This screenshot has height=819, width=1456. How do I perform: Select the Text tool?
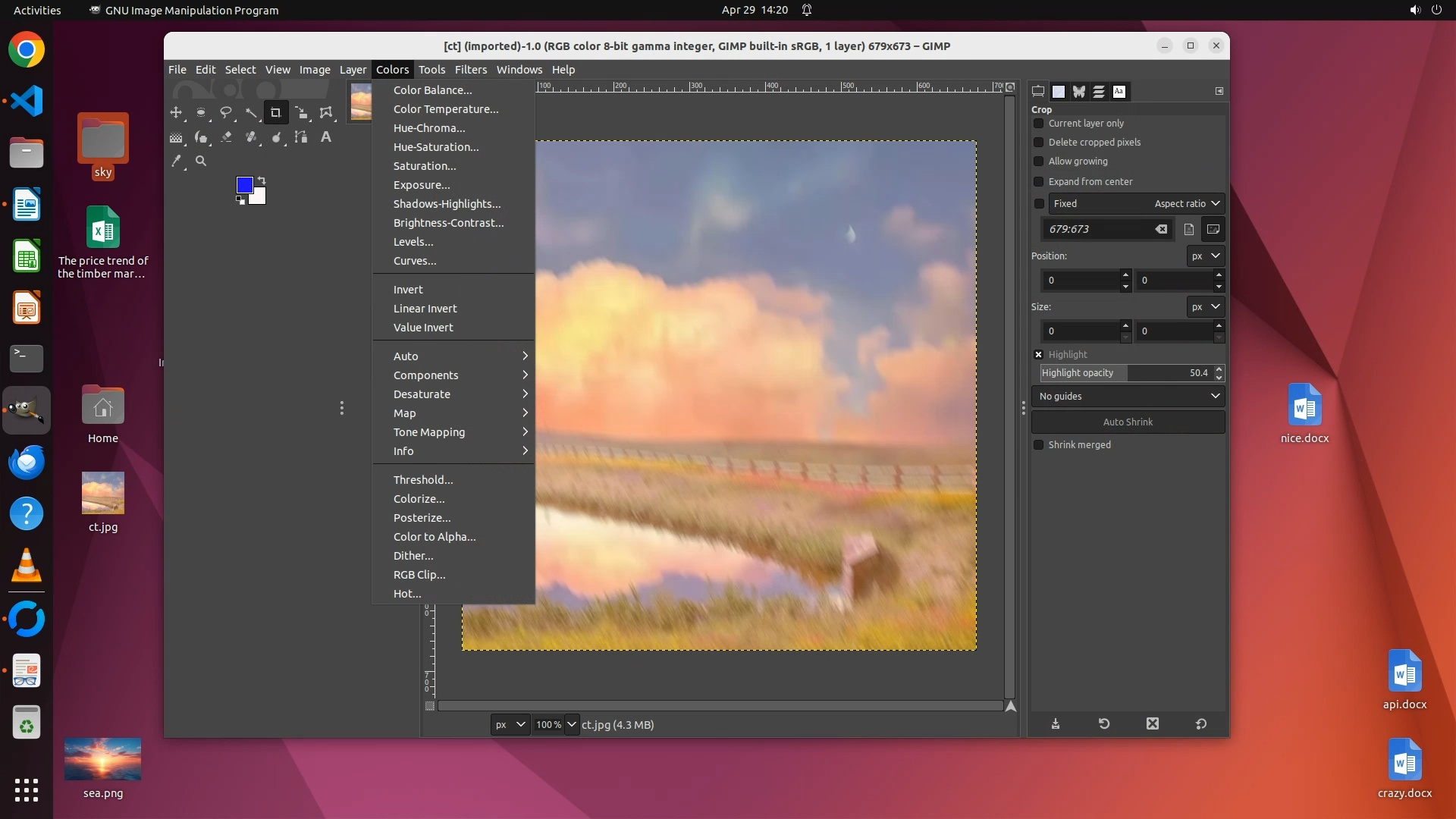(x=326, y=137)
